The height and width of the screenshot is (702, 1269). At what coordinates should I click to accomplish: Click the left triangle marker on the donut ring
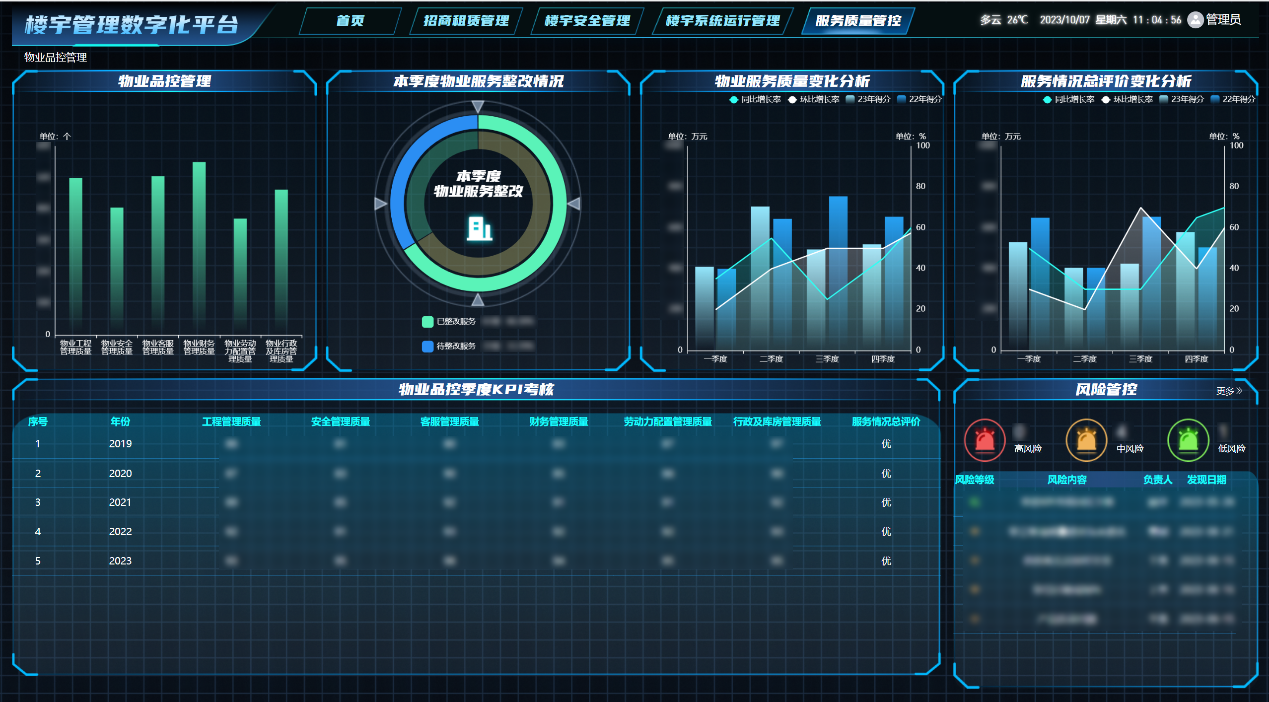point(380,204)
